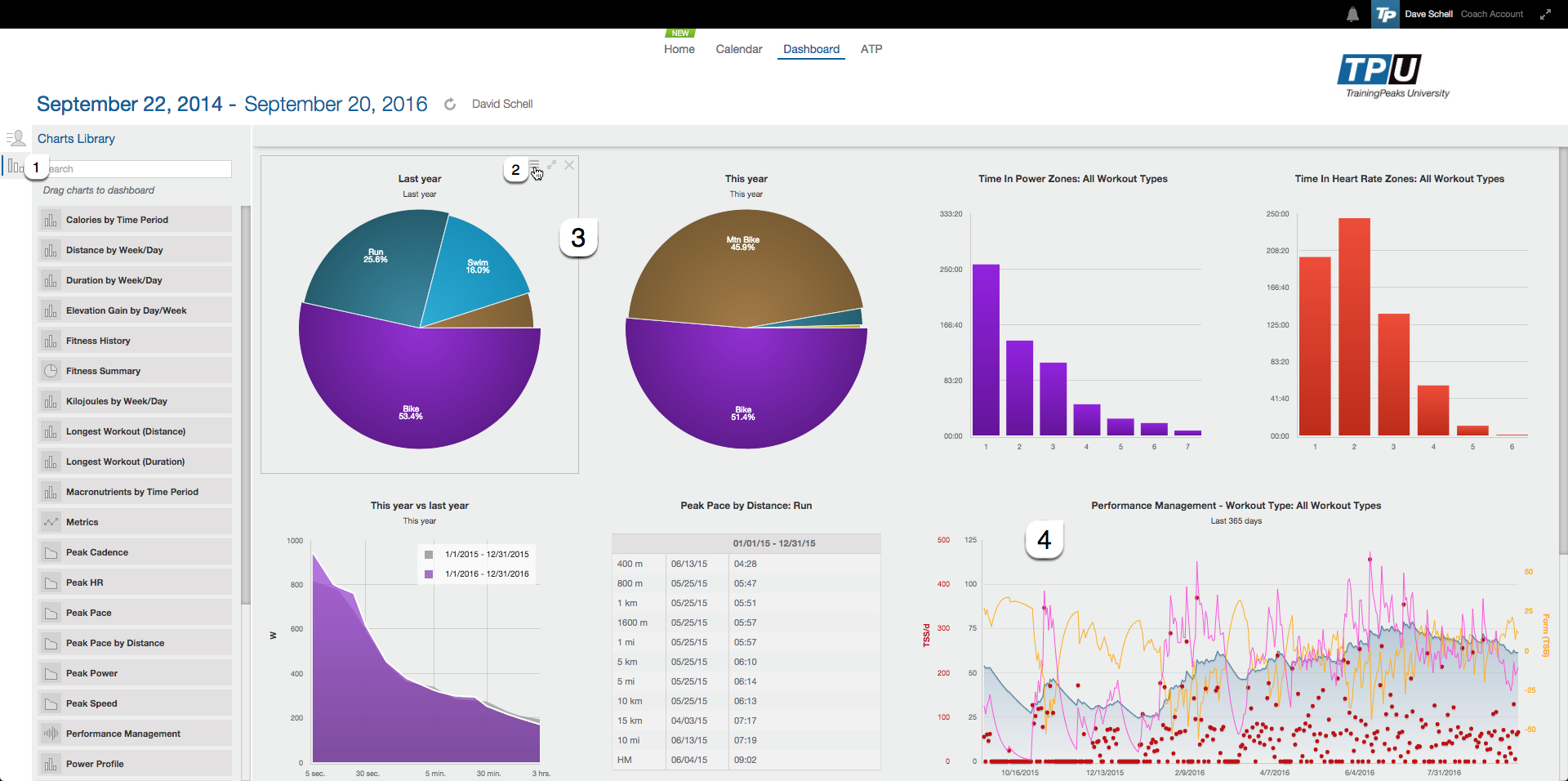Viewport: 1568px width, 781px height.
Task: Click the Duration by Week/Day chart icon
Action: coord(51,280)
